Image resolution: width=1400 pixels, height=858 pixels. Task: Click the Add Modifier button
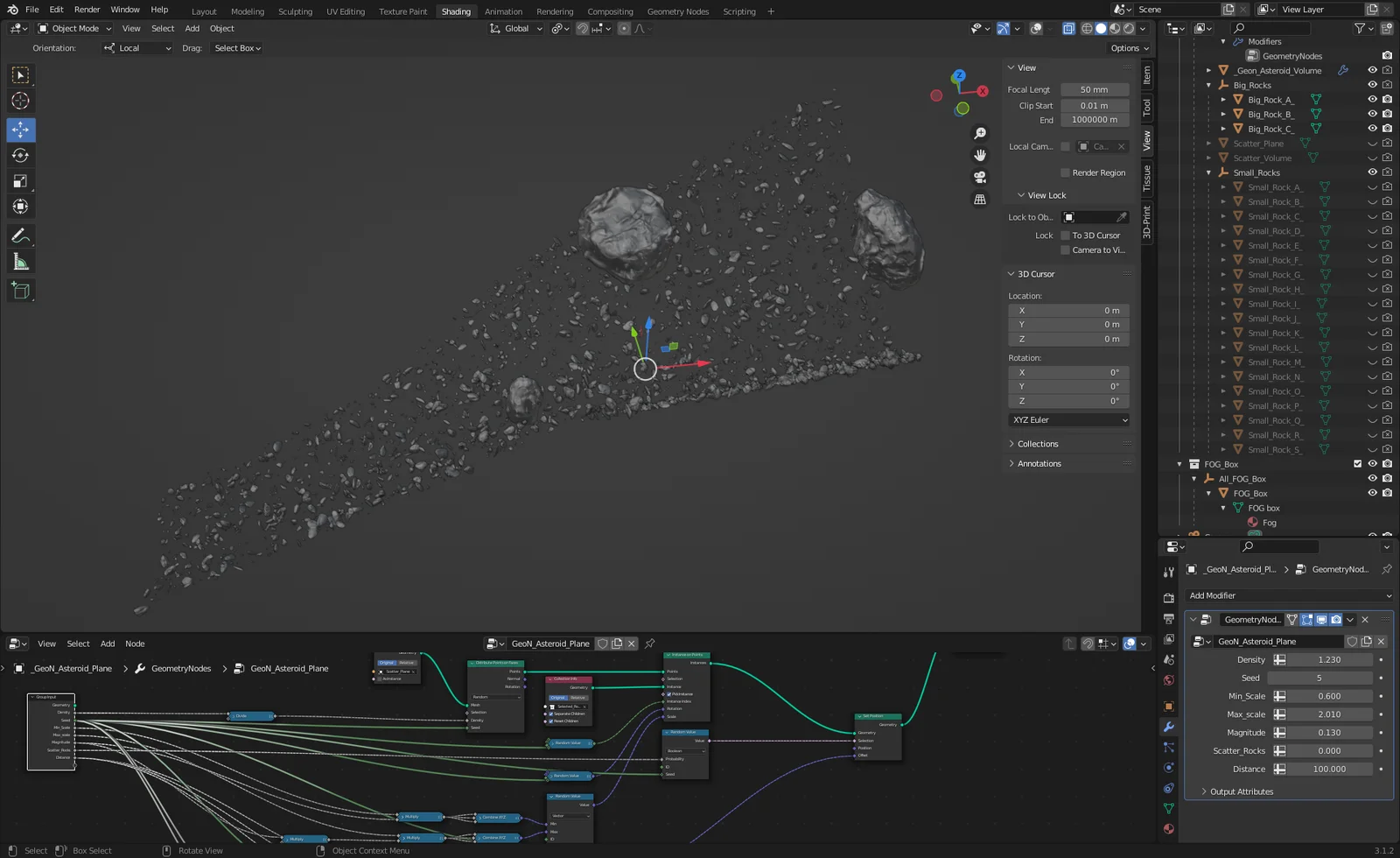pos(1286,595)
